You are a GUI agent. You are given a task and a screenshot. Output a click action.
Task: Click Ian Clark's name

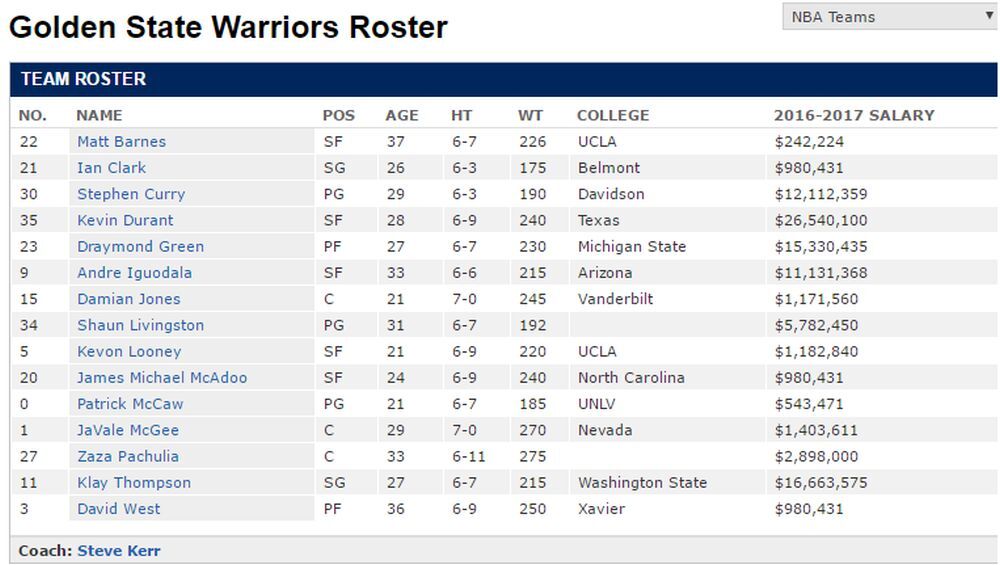point(111,168)
